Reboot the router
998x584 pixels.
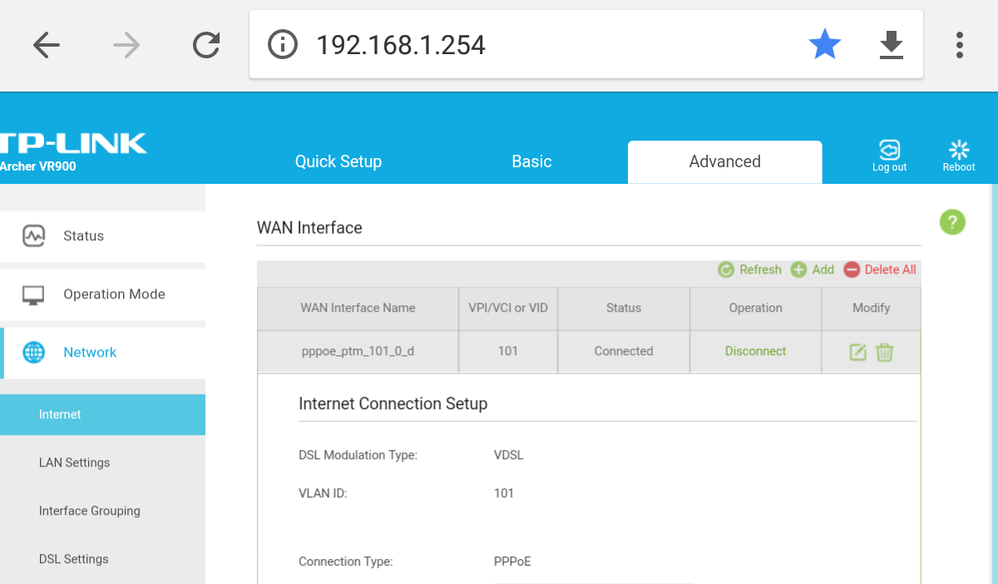(x=958, y=156)
